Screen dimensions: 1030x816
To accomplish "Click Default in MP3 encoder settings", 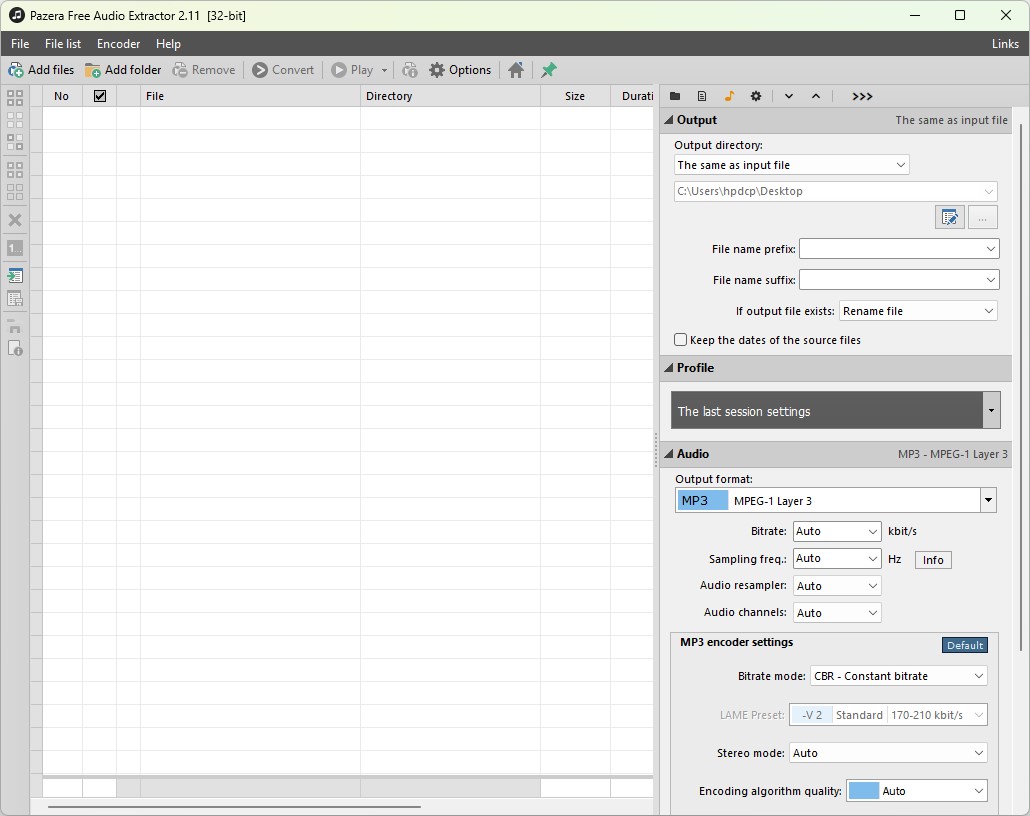I will point(965,645).
